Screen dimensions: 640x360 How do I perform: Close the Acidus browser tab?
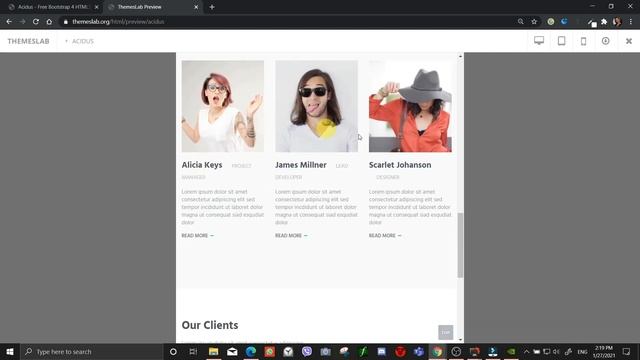pos(96,7)
